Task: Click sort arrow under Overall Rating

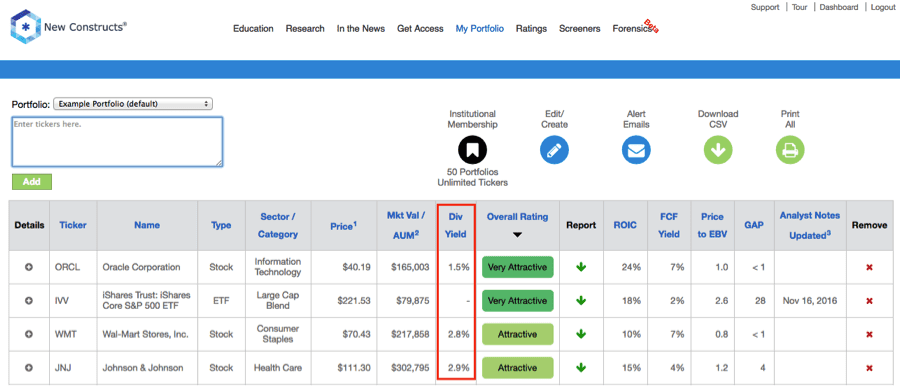Action: point(517,235)
